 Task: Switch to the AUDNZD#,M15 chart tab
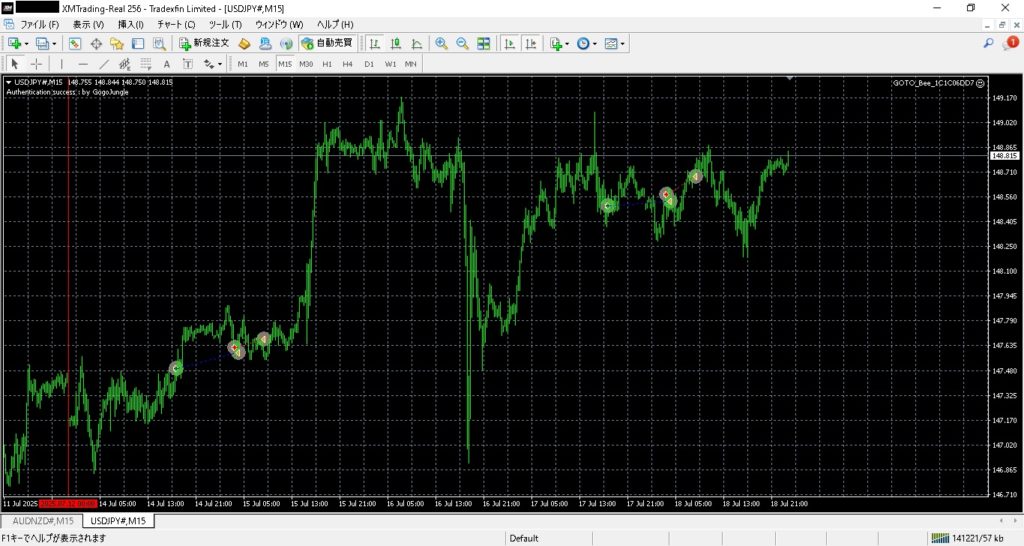click(x=41, y=521)
